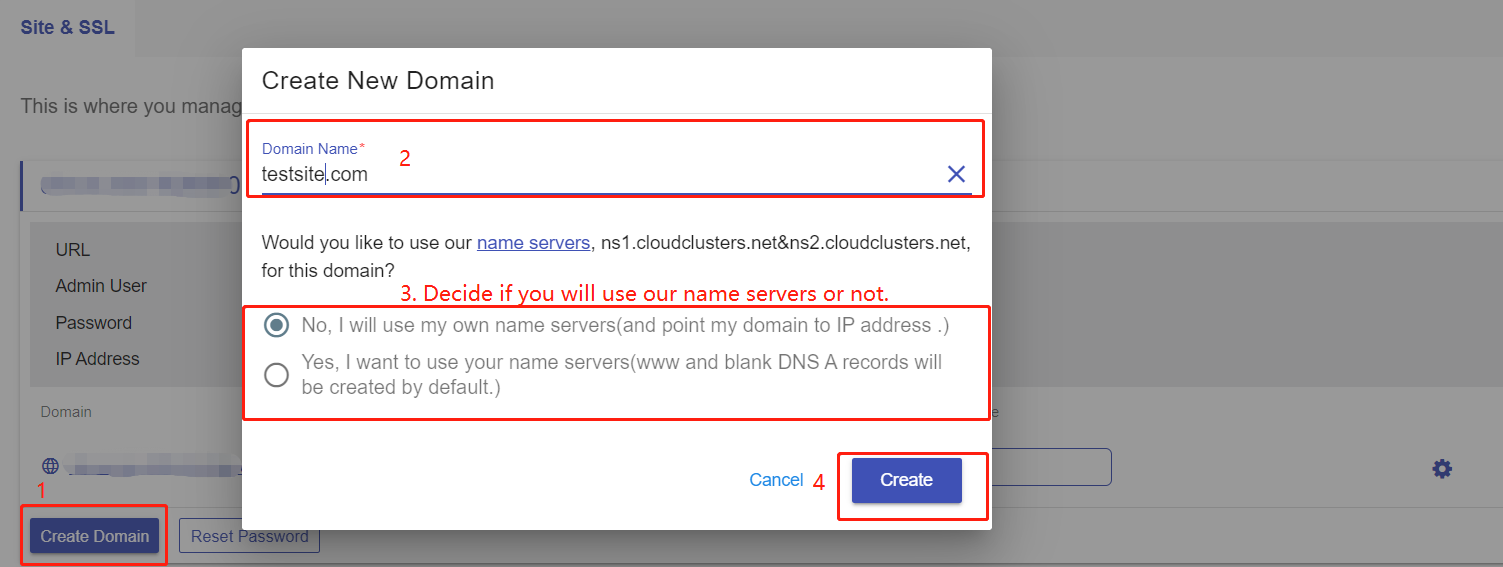Open the Site & SSL tab
Image resolution: width=1503 pixels, height=567 pixels.
(68, 28)
